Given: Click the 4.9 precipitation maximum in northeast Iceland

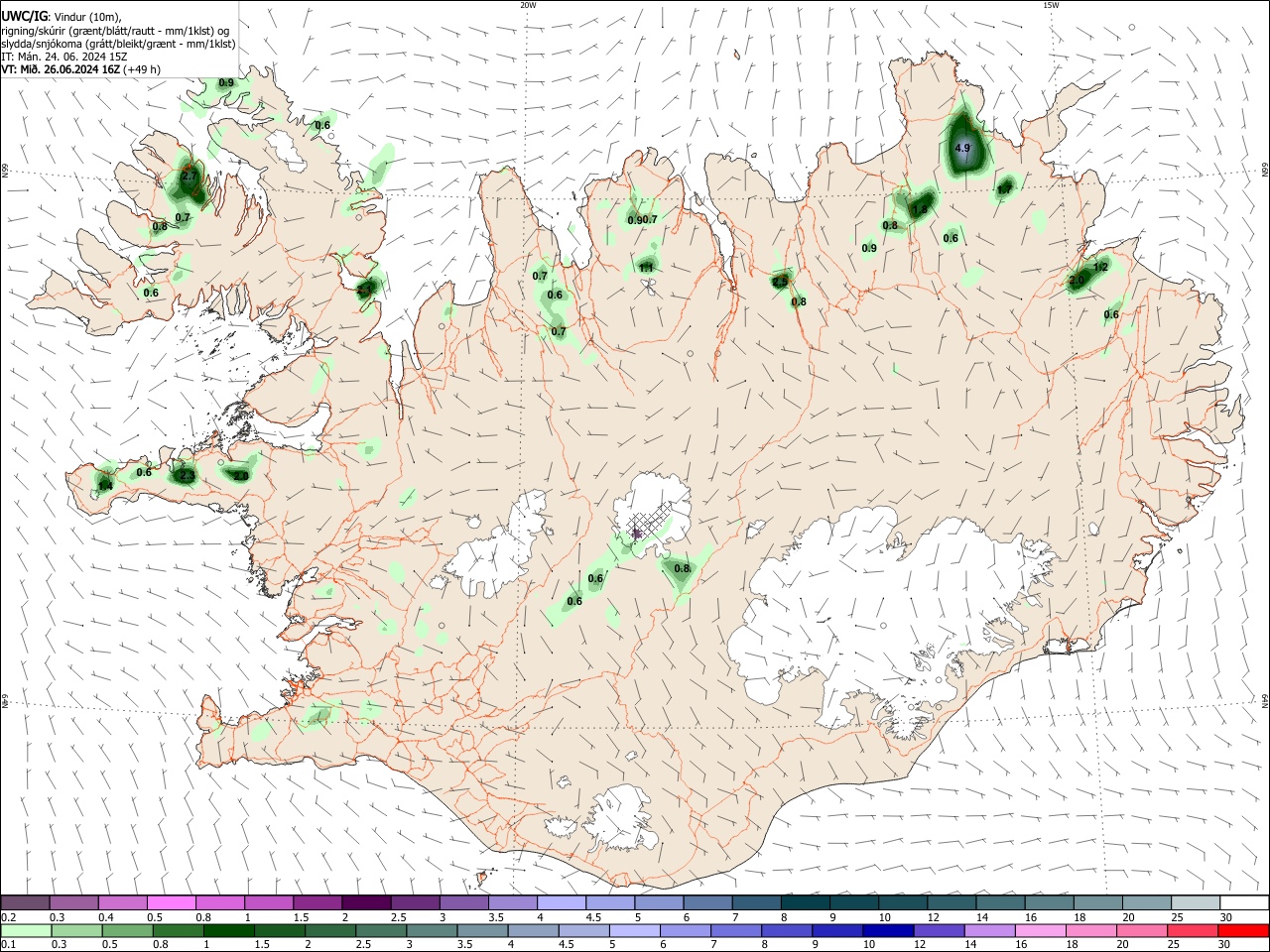Looking at the screenshot, I should coord(961,148).
